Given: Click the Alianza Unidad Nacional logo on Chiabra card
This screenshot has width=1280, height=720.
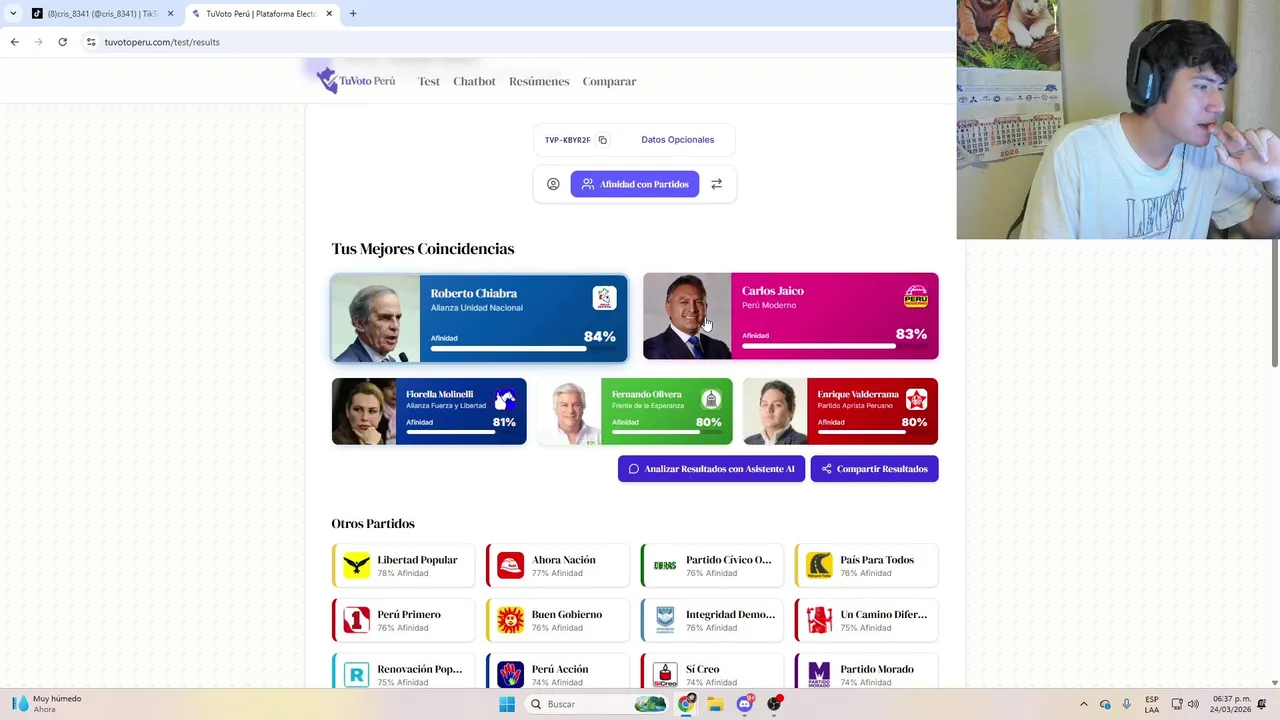Looking at the screenshot, I should [604, 298].
